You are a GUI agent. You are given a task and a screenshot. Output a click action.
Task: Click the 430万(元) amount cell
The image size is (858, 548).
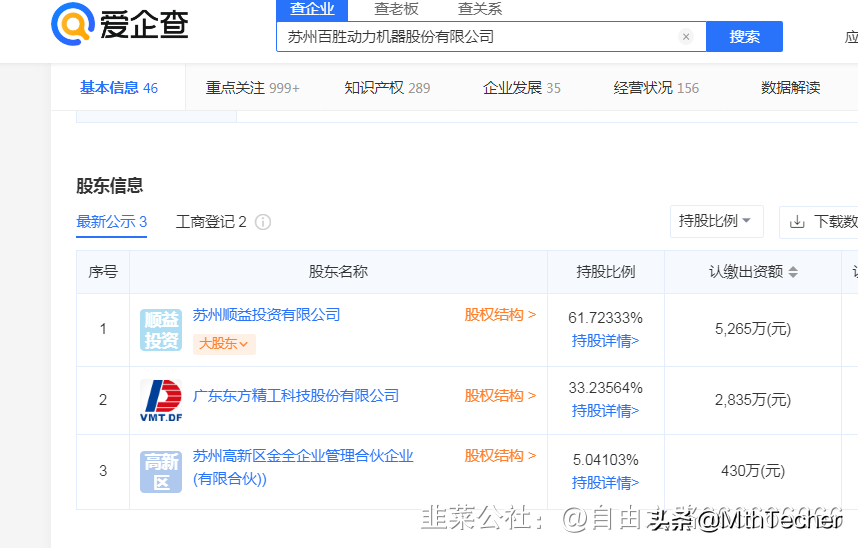753,471
